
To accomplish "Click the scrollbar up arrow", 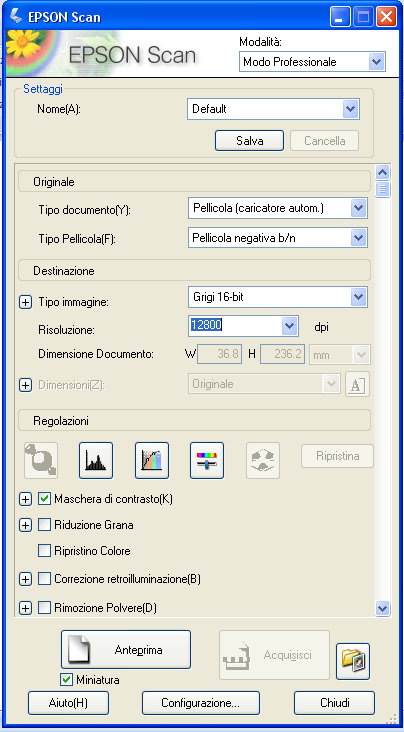I will [x=383, y=173].
